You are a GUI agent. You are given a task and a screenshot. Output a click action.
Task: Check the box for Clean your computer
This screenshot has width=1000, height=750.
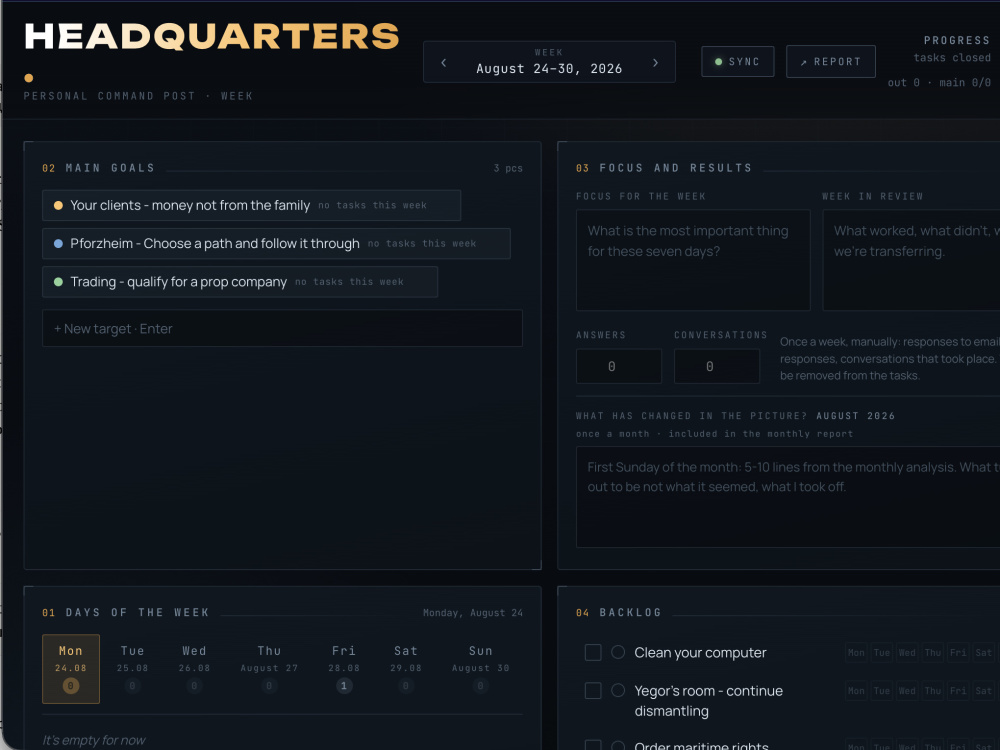click(x=593, y=652)
